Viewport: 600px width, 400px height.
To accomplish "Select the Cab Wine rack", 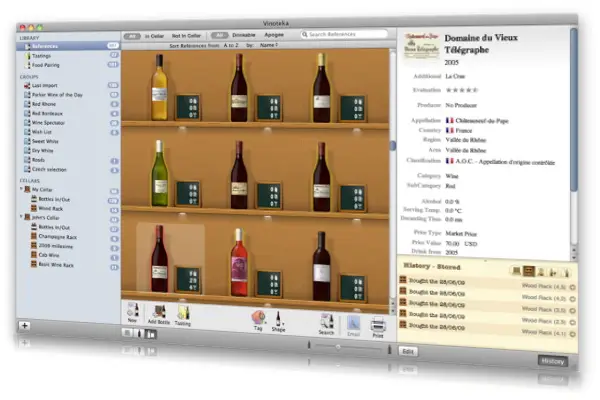I will 68,255.
